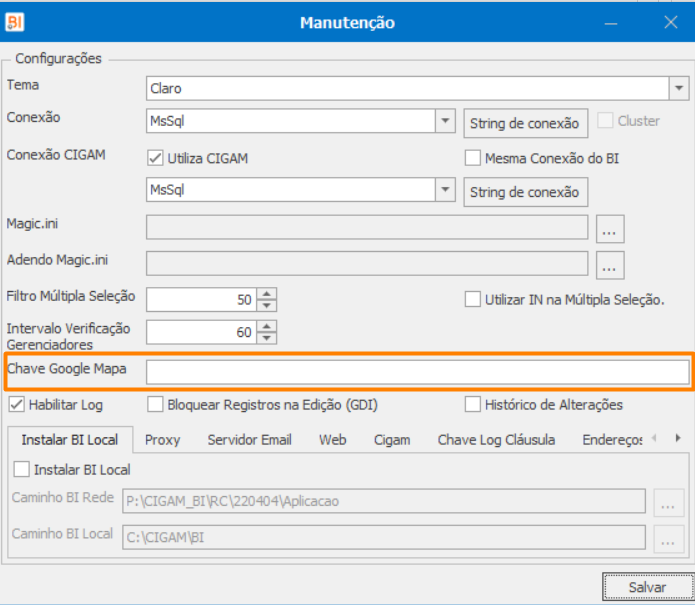
Task: Switch to the Proxy tab
Action: [162, 440]
